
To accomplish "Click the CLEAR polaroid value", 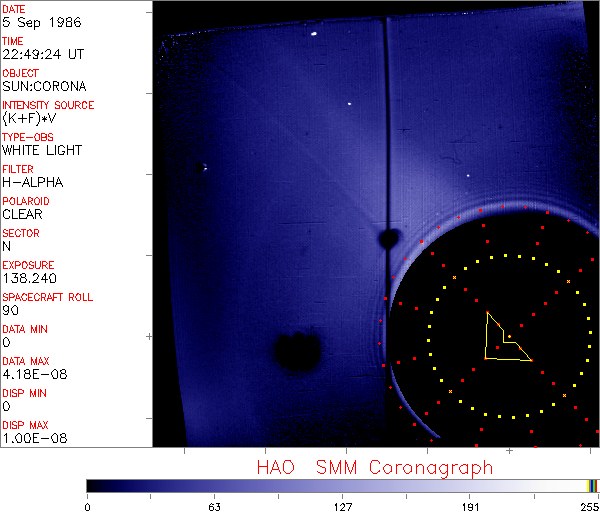I will coord(22,214).
